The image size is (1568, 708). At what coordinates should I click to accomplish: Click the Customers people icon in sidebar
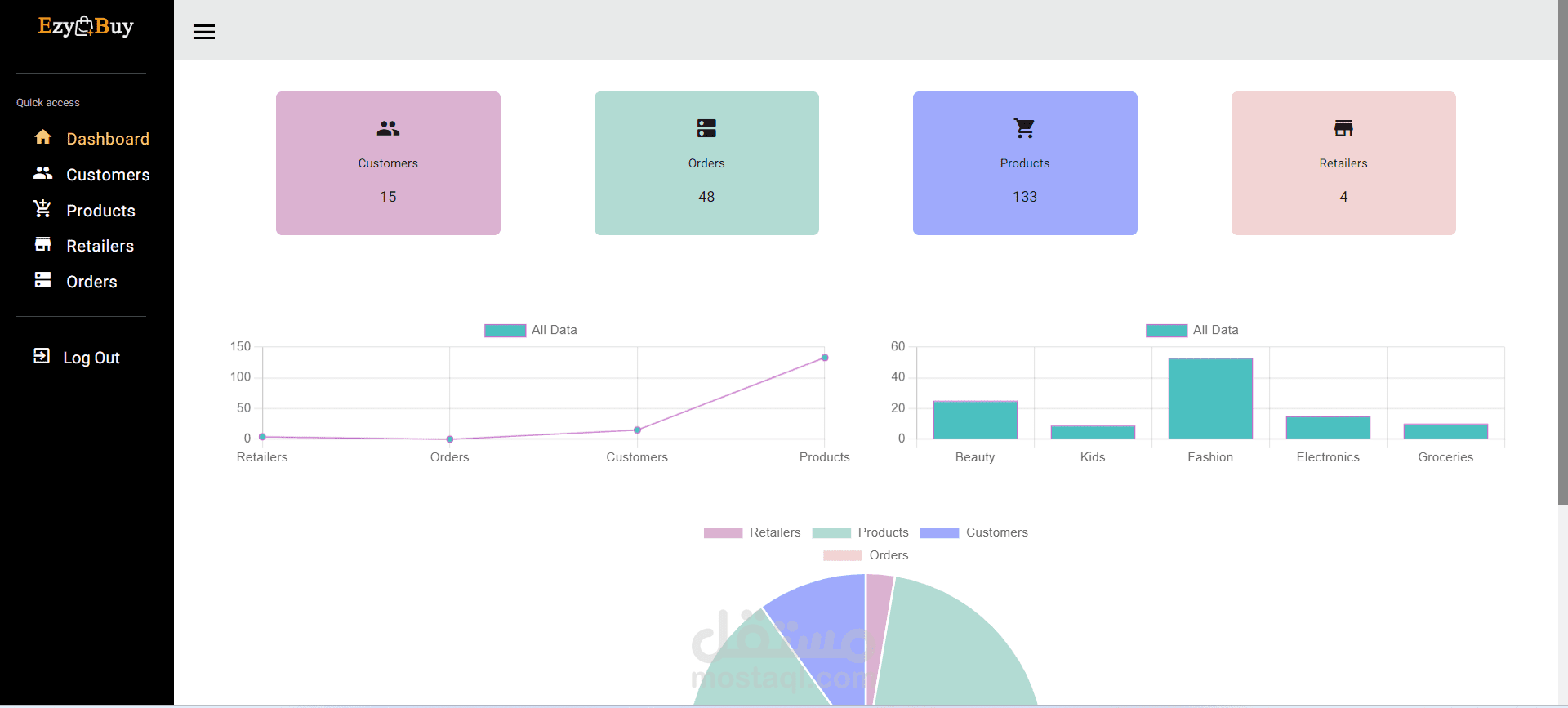43,173
